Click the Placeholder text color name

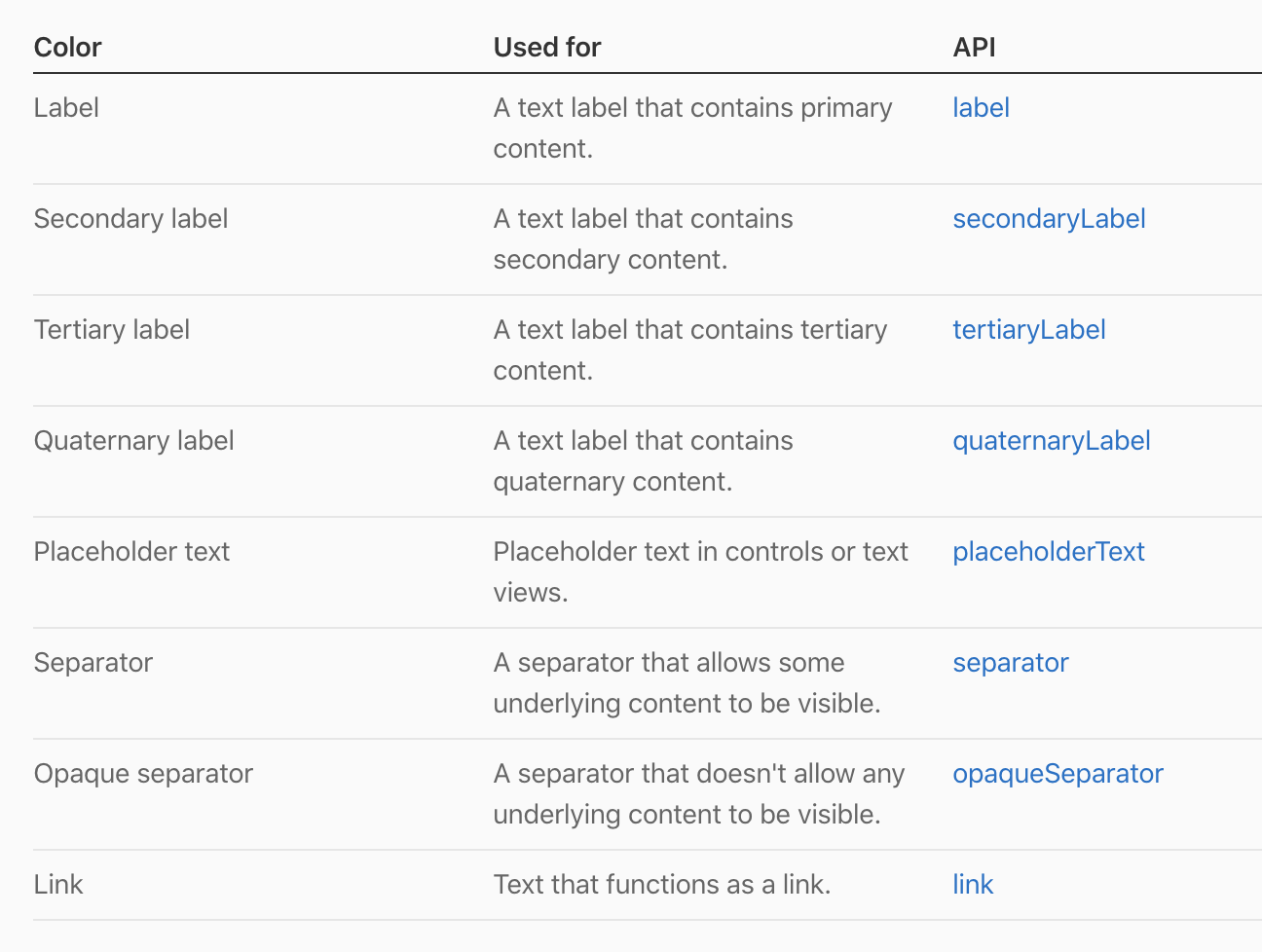131,552
